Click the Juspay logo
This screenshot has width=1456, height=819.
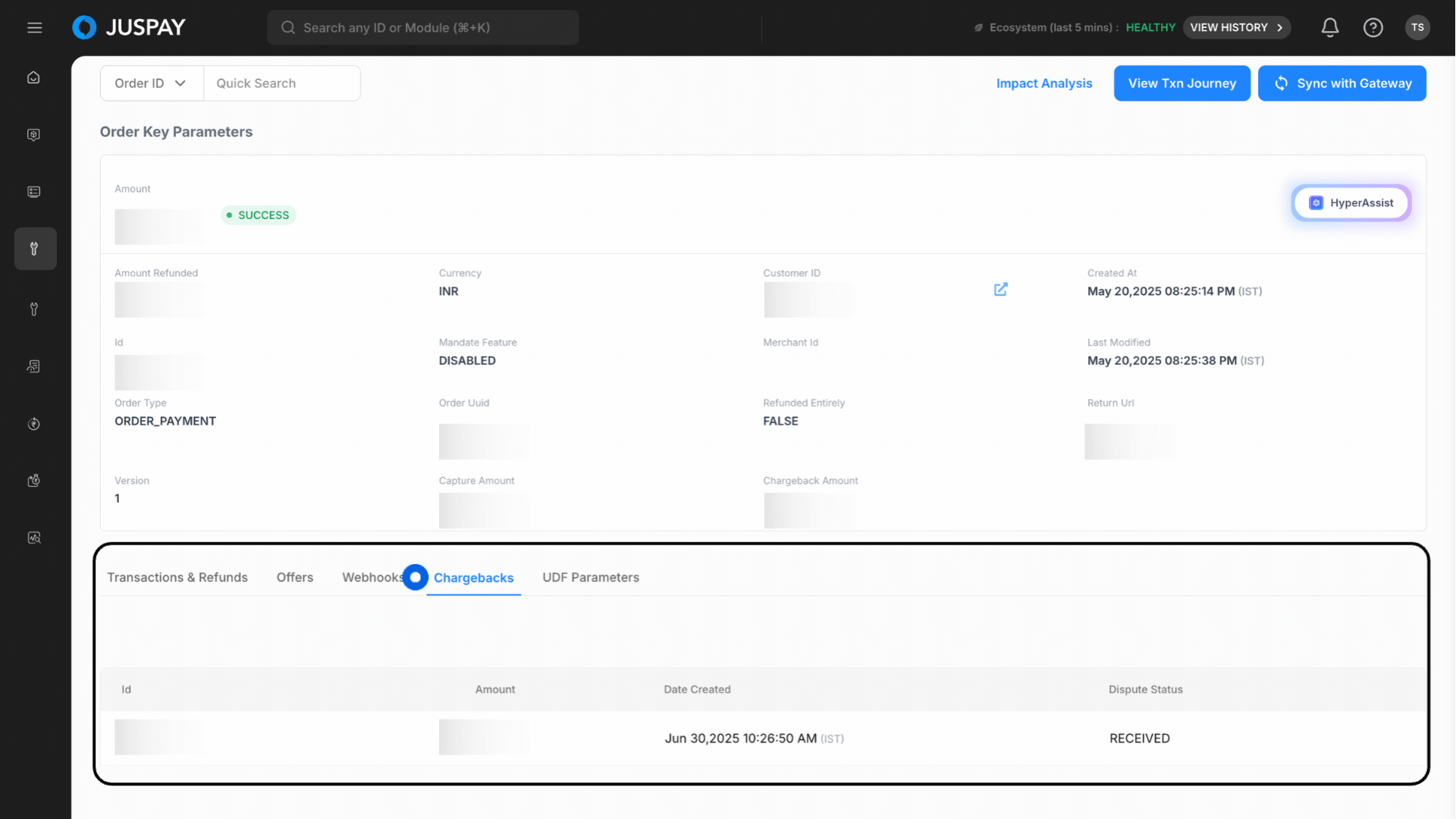pyautogui.click(x=129, y=28)
